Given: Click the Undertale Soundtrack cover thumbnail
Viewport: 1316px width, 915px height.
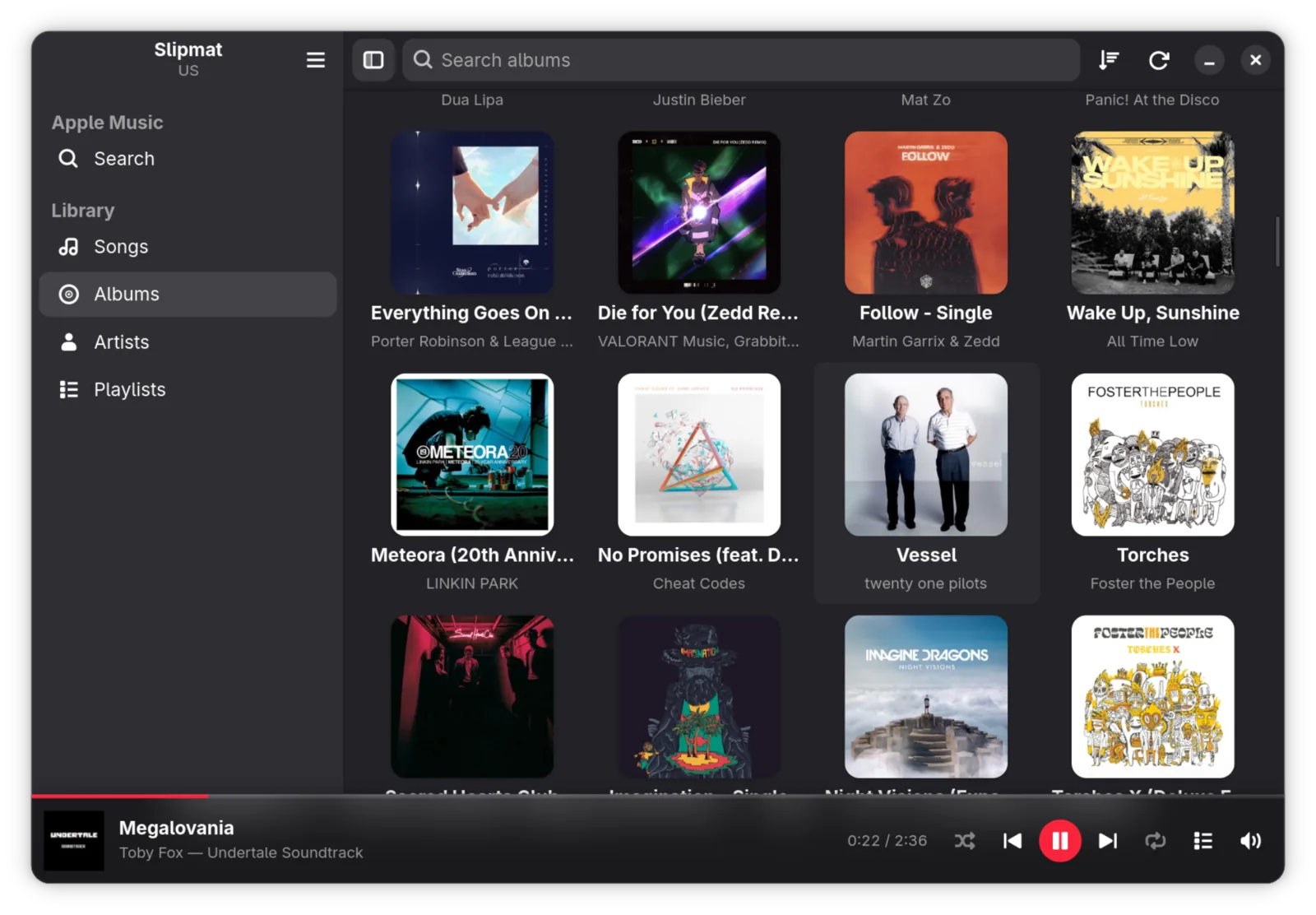Looking at the screenshot, I should click(74, 841).
